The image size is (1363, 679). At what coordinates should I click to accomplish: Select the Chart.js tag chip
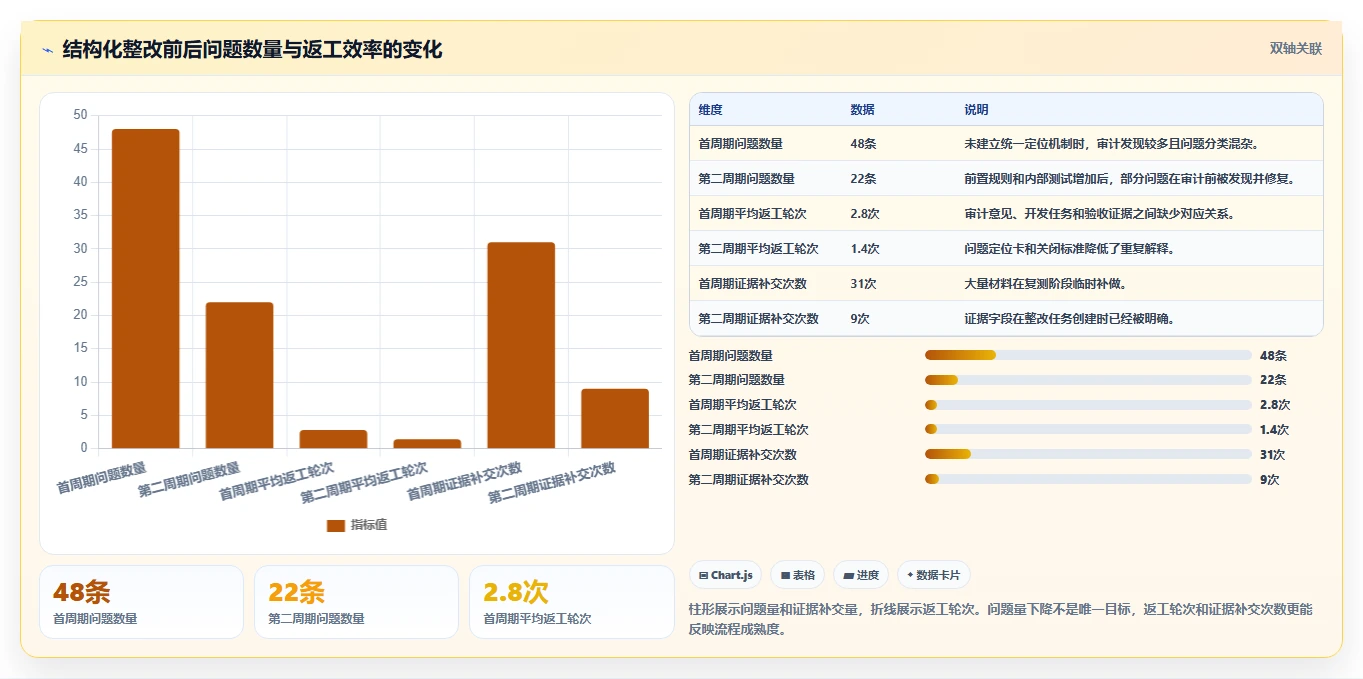[725, 575]
